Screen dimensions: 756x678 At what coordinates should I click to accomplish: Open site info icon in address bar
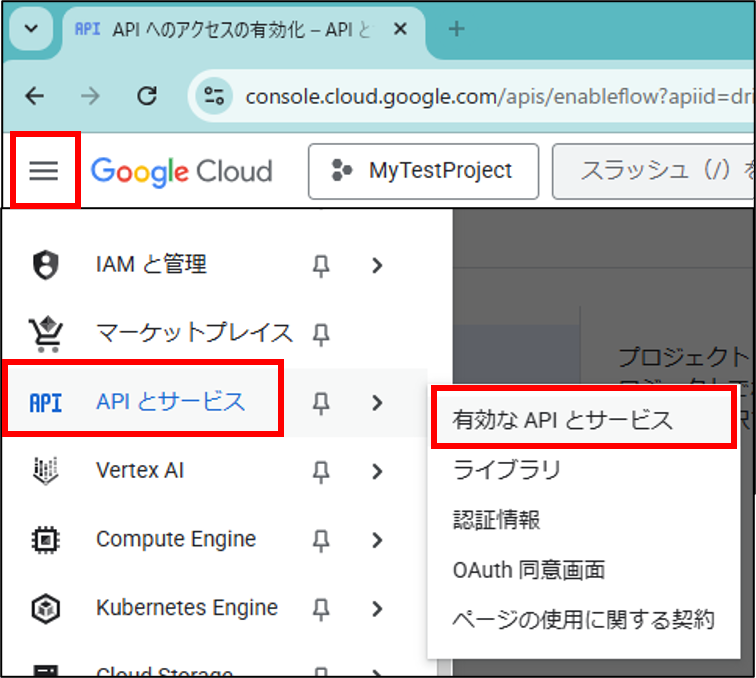(214, 96)
